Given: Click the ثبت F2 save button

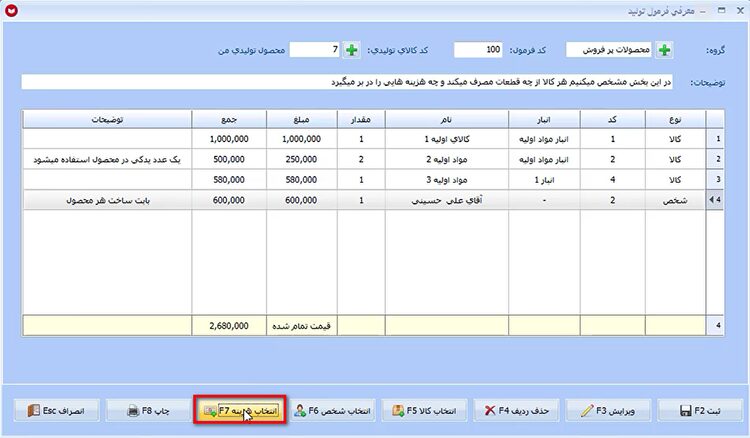Looking at the screenshot, I should click(x=700, y=411).
